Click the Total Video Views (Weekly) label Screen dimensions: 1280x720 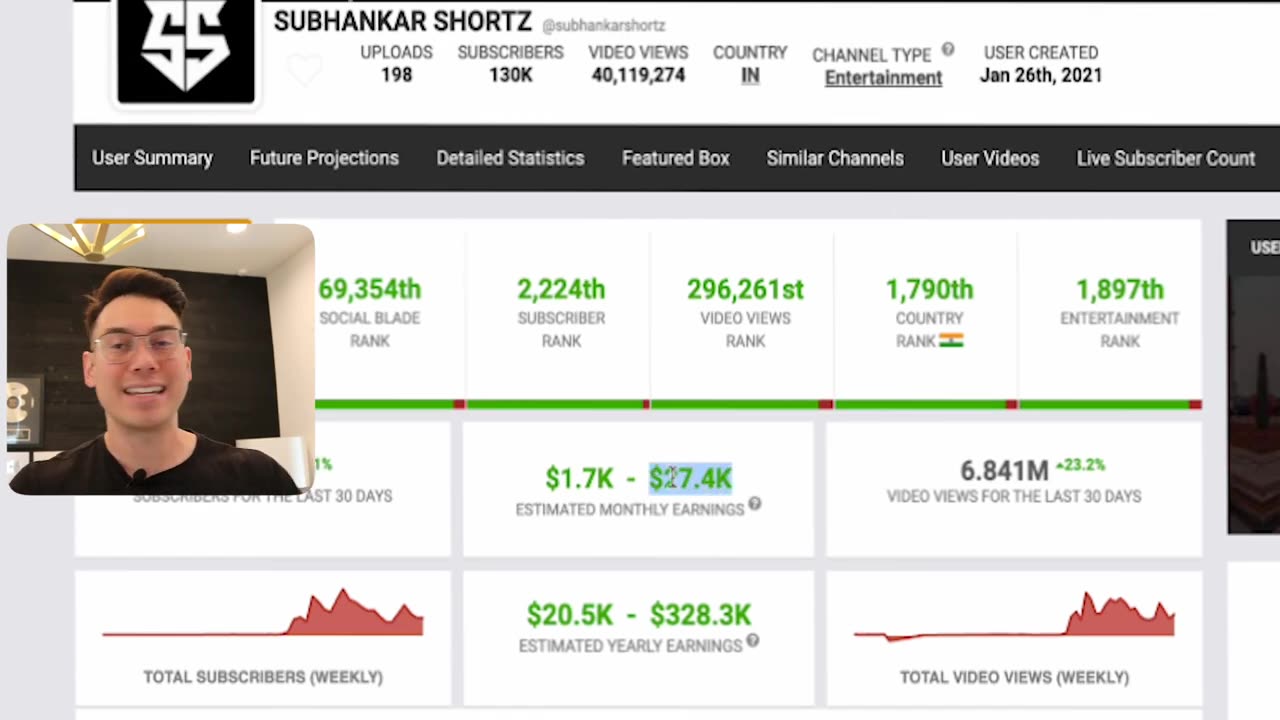(x=1014, y=677)
